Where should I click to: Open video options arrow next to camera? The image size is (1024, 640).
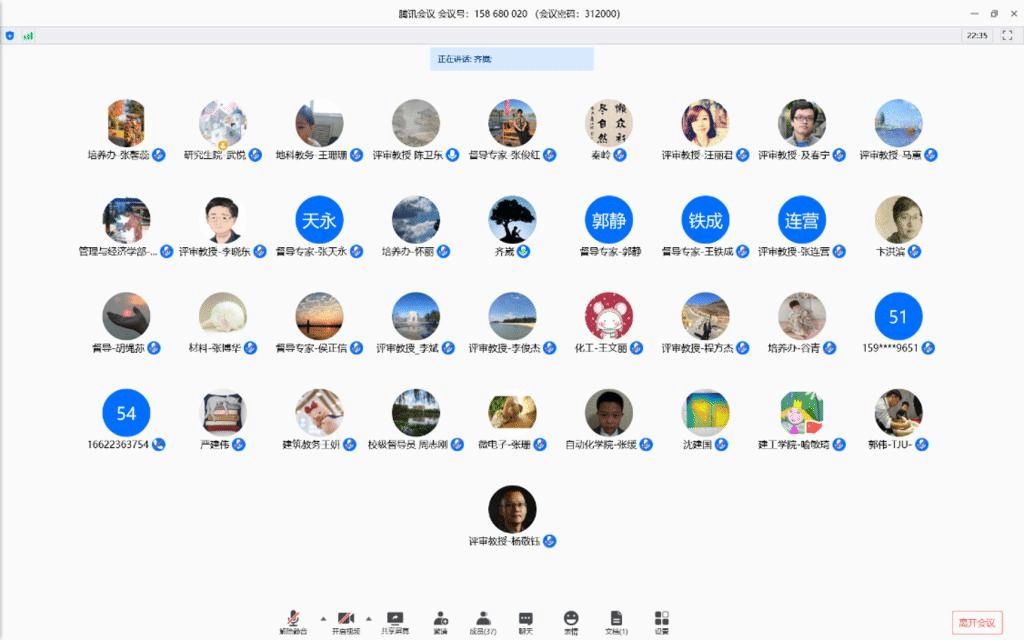(x=369, y=618)
